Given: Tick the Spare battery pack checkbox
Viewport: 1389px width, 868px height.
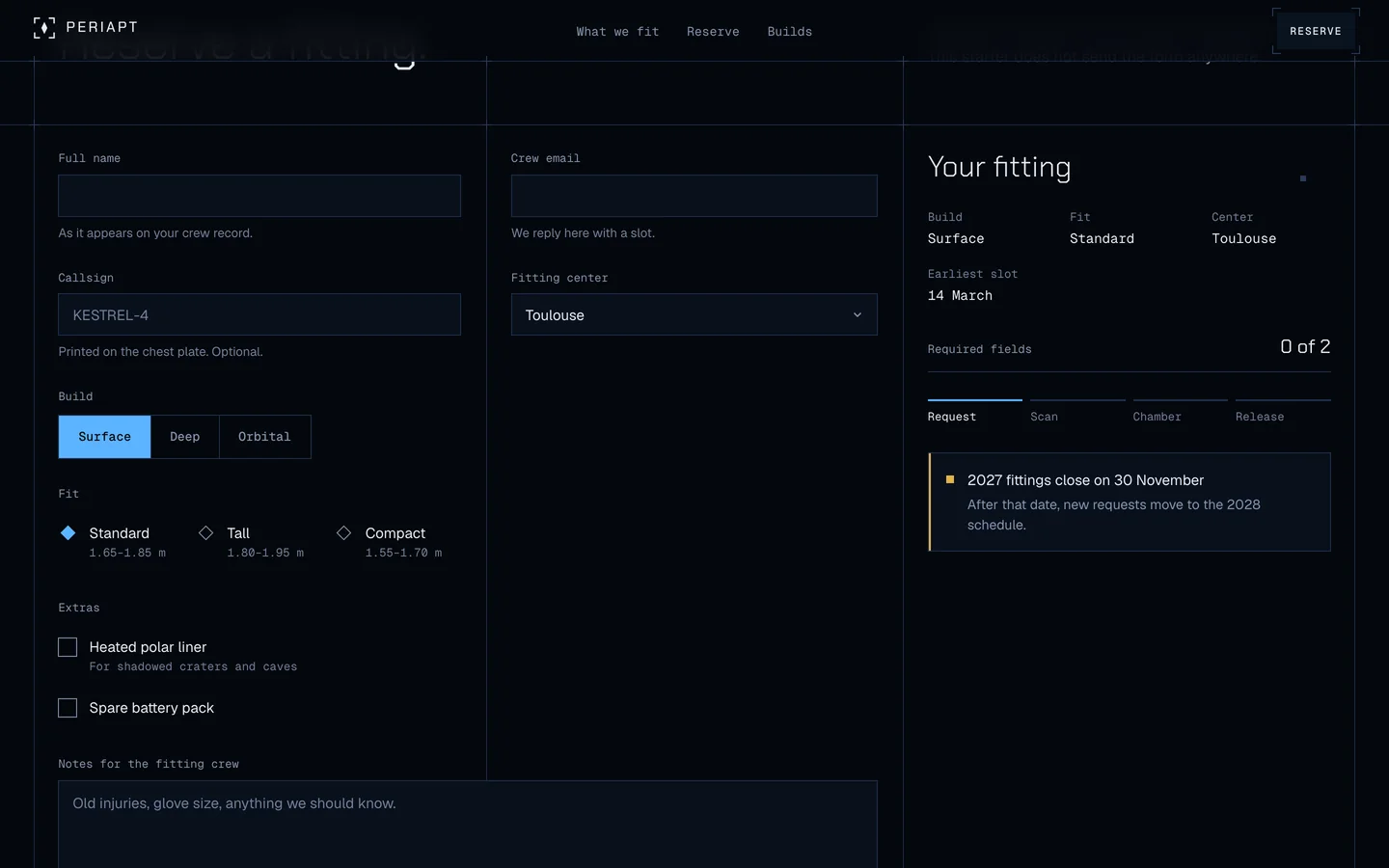Looking at the screenshot, I should tap(68, 708).
